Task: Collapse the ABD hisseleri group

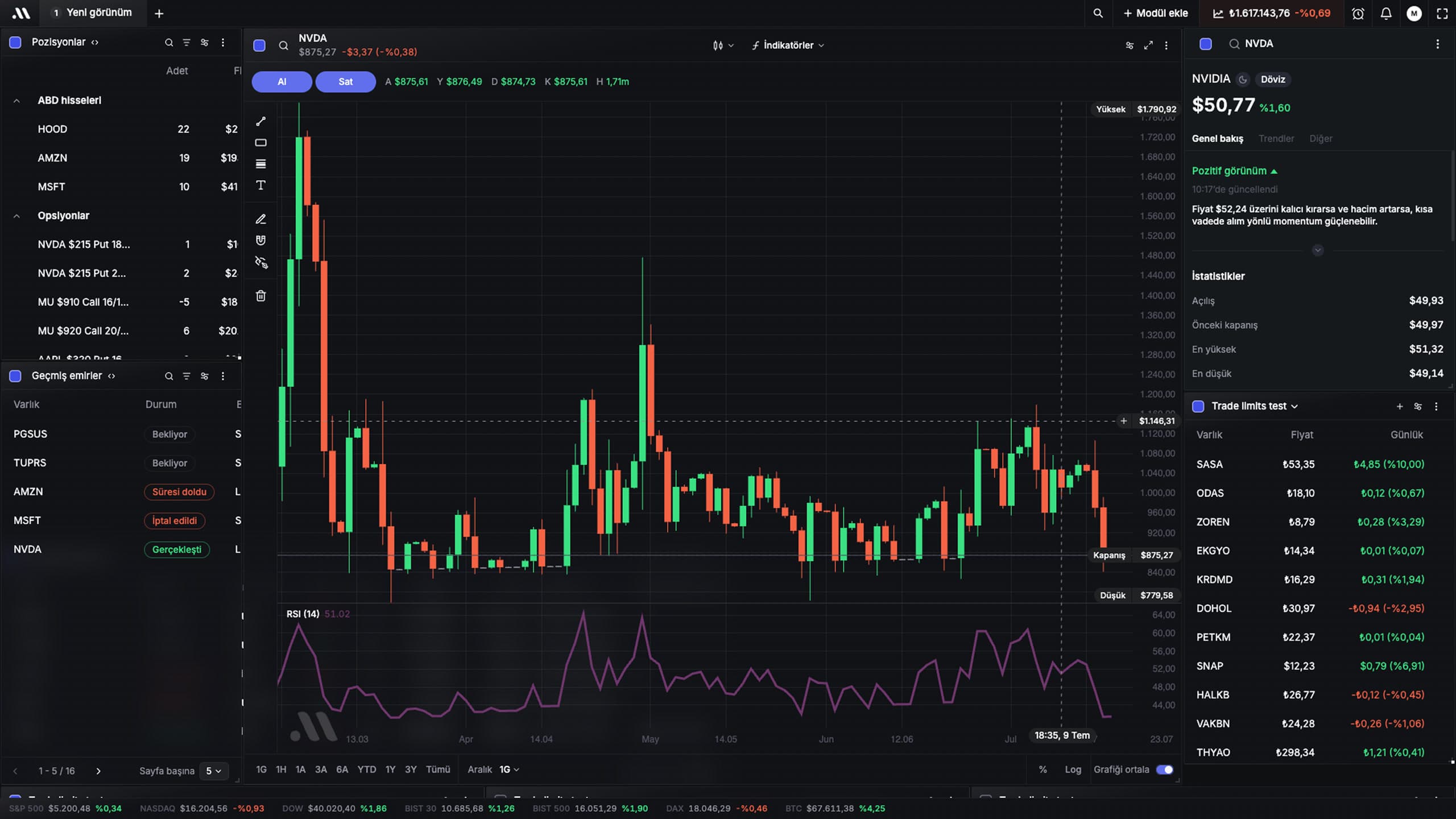Action: click(x=16, y=101)
